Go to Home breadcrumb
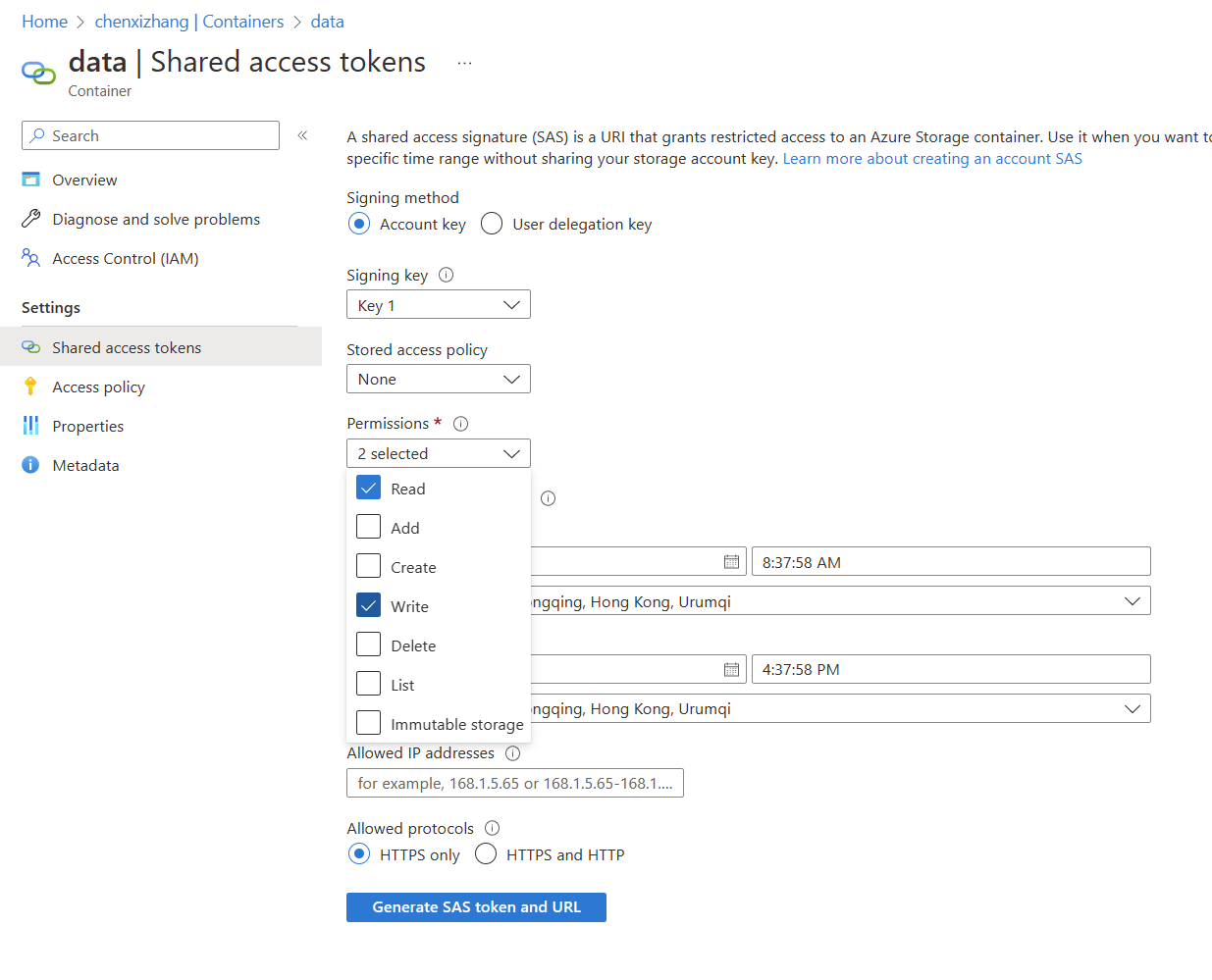Screen dimensions: 1212x980 coord(45,22)
